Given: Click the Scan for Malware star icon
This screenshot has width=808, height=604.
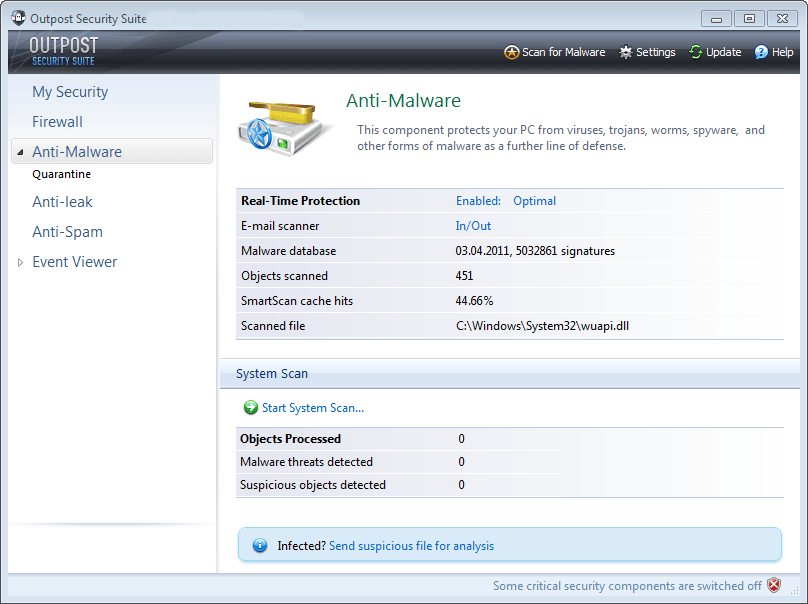Looking at the screenshot, I should pyautogui.click(x=511, y=52).
